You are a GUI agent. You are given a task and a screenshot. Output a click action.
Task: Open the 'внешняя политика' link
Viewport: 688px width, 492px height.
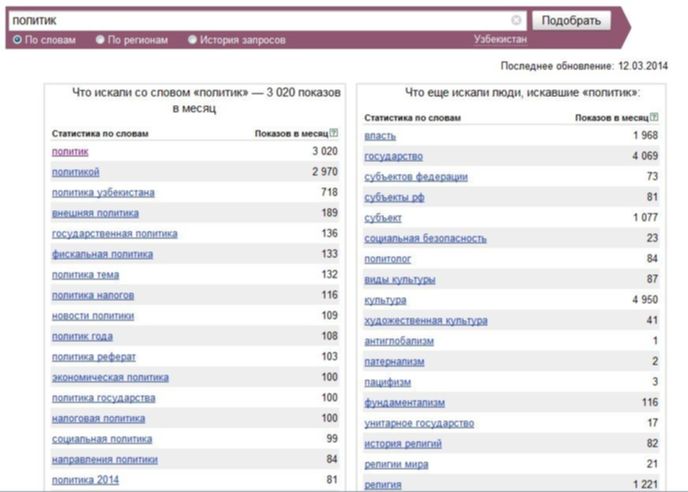coord(95,213)
